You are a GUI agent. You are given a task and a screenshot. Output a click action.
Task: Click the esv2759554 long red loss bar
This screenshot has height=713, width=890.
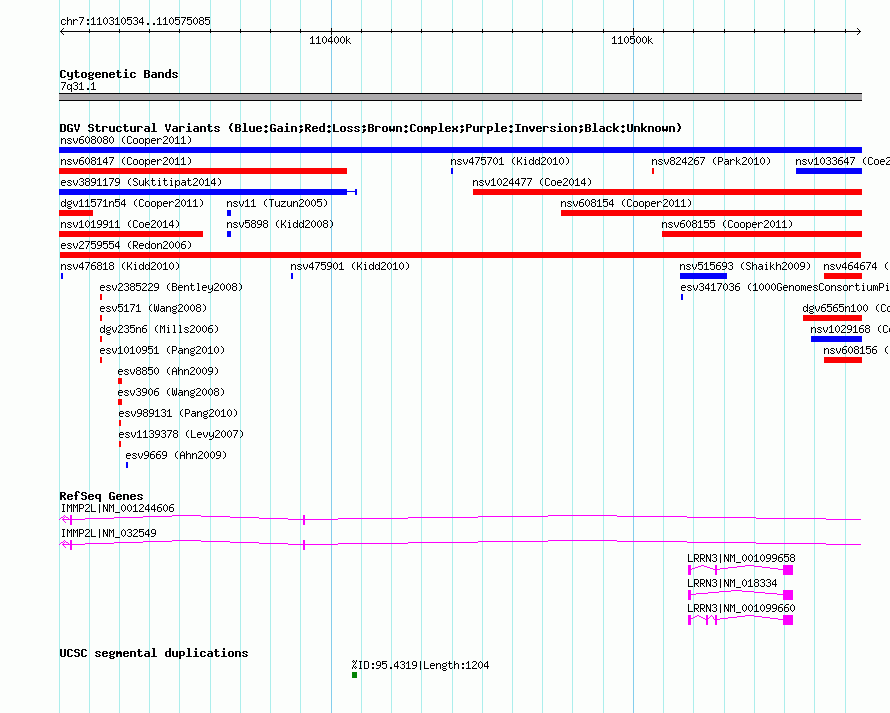(460, 255)
